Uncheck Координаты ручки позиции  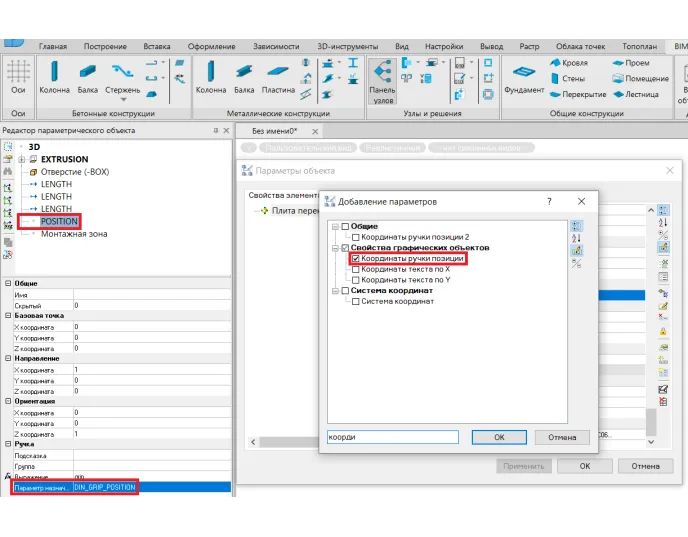[356, 259]
